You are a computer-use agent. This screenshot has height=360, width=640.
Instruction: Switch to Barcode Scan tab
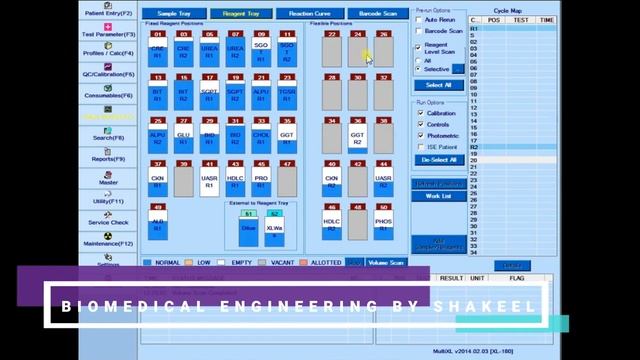[378, 13]
